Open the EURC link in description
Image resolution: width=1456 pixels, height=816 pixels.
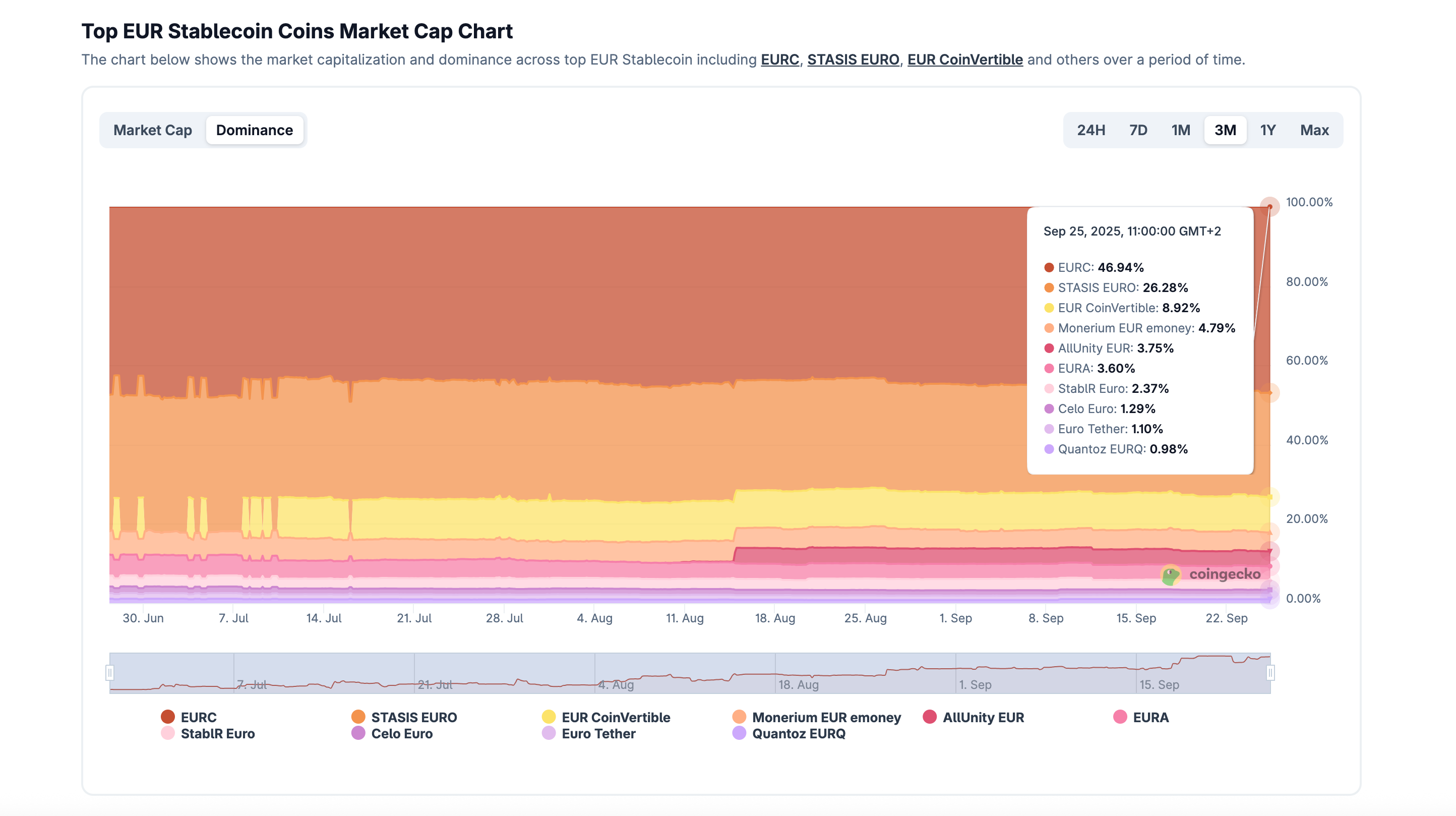780,60
